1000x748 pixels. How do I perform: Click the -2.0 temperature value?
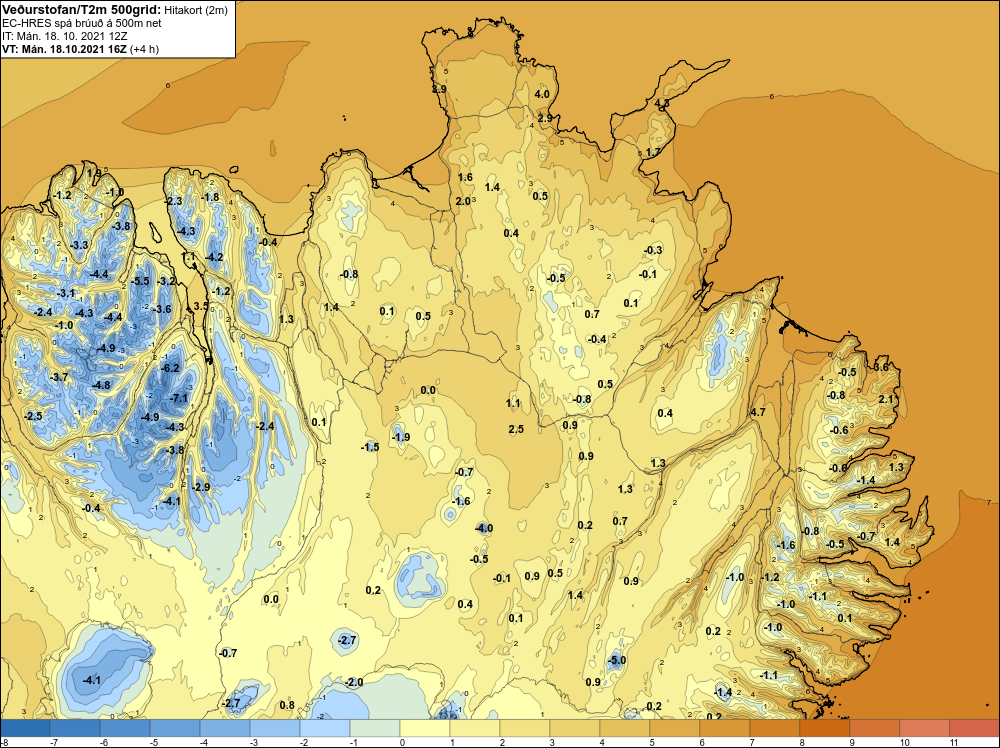click(x=353, y=682)
